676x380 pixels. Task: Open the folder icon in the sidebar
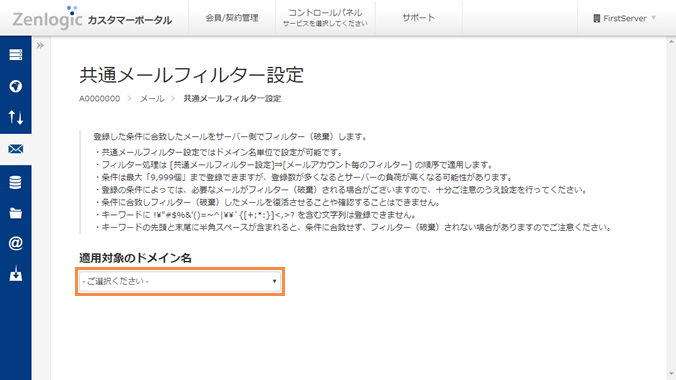[16, 213]
